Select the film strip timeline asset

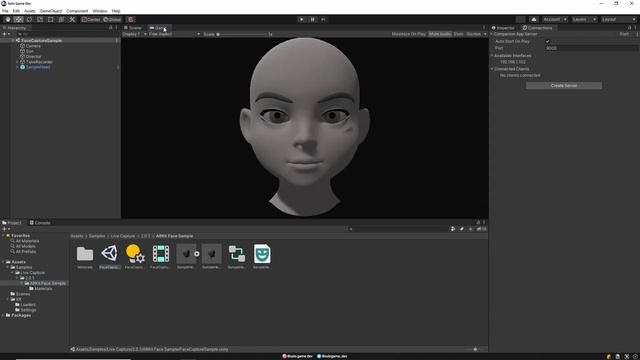point(161,253)
